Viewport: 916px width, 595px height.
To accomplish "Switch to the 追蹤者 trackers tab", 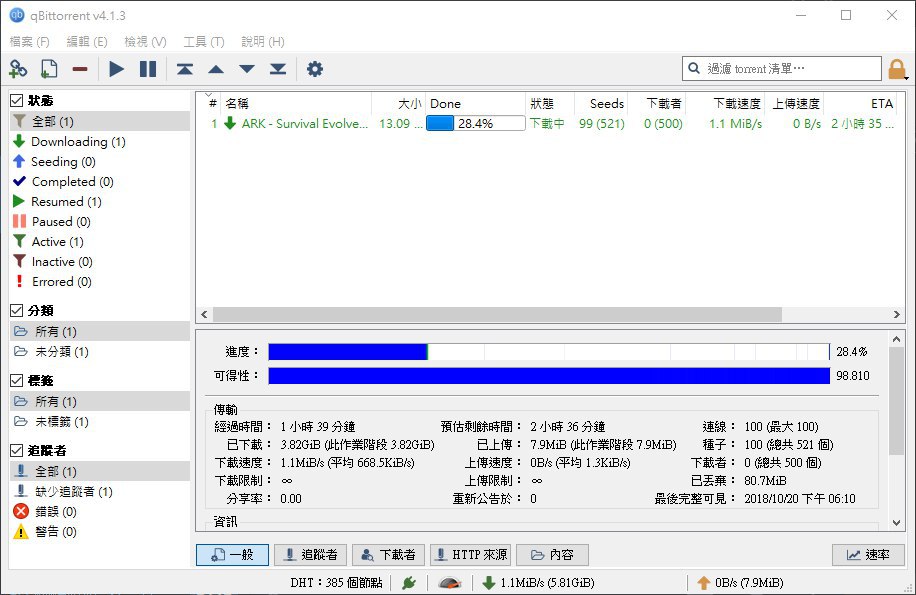I will 310,555.
